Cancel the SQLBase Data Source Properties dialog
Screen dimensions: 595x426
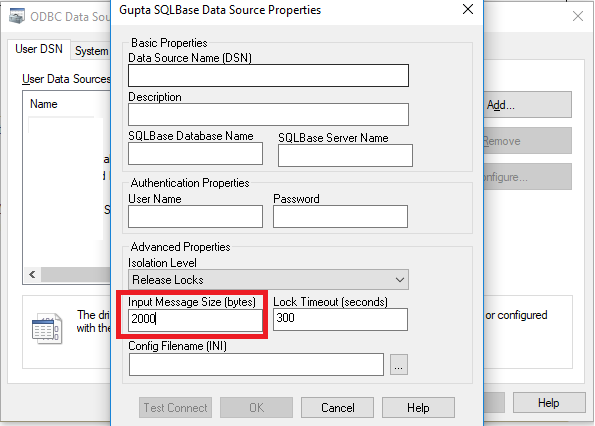click(337, 407)
